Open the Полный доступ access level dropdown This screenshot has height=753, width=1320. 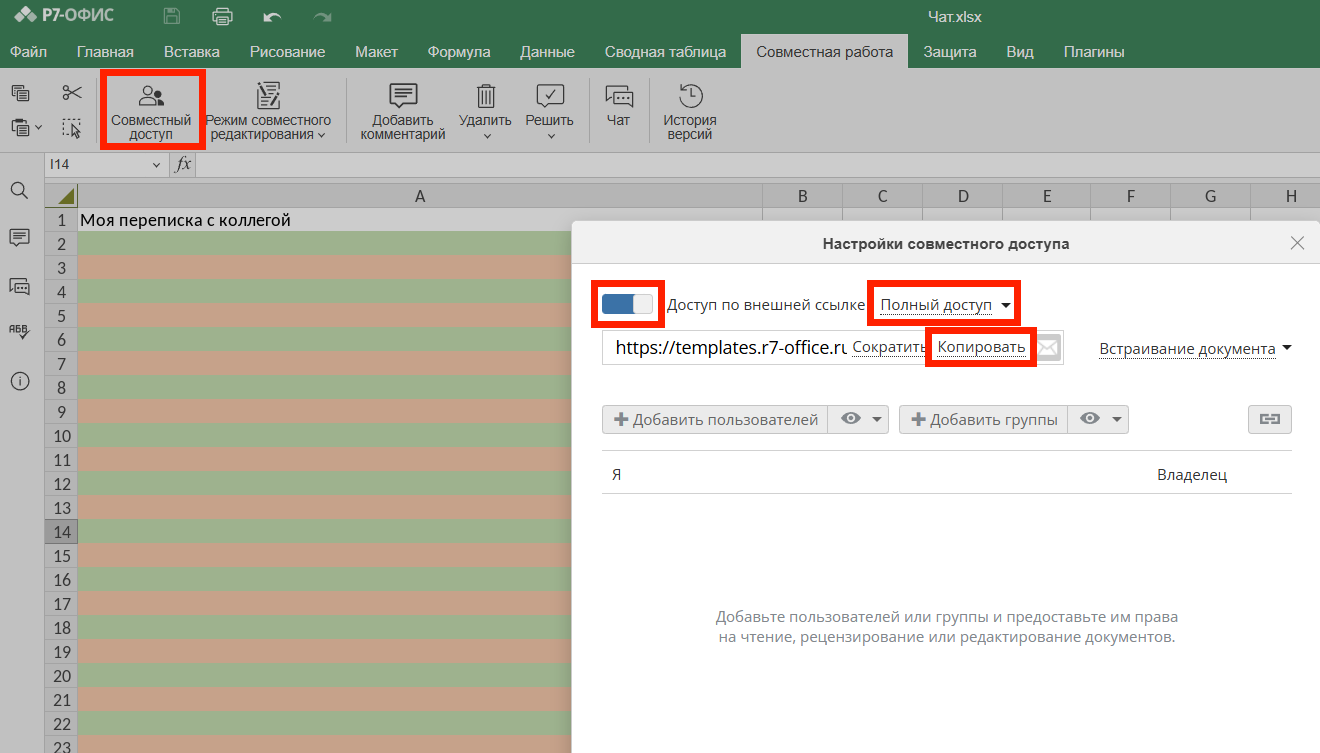coord(945,304)
